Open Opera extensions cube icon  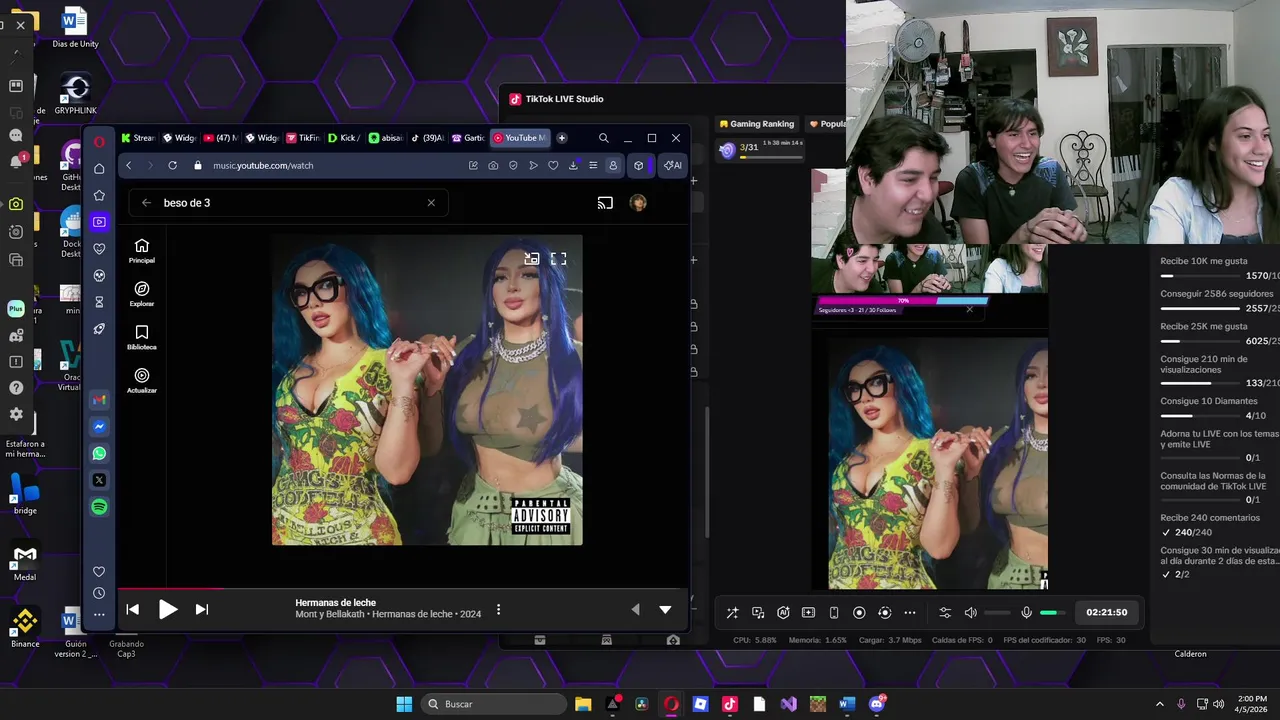coord(638,165)
